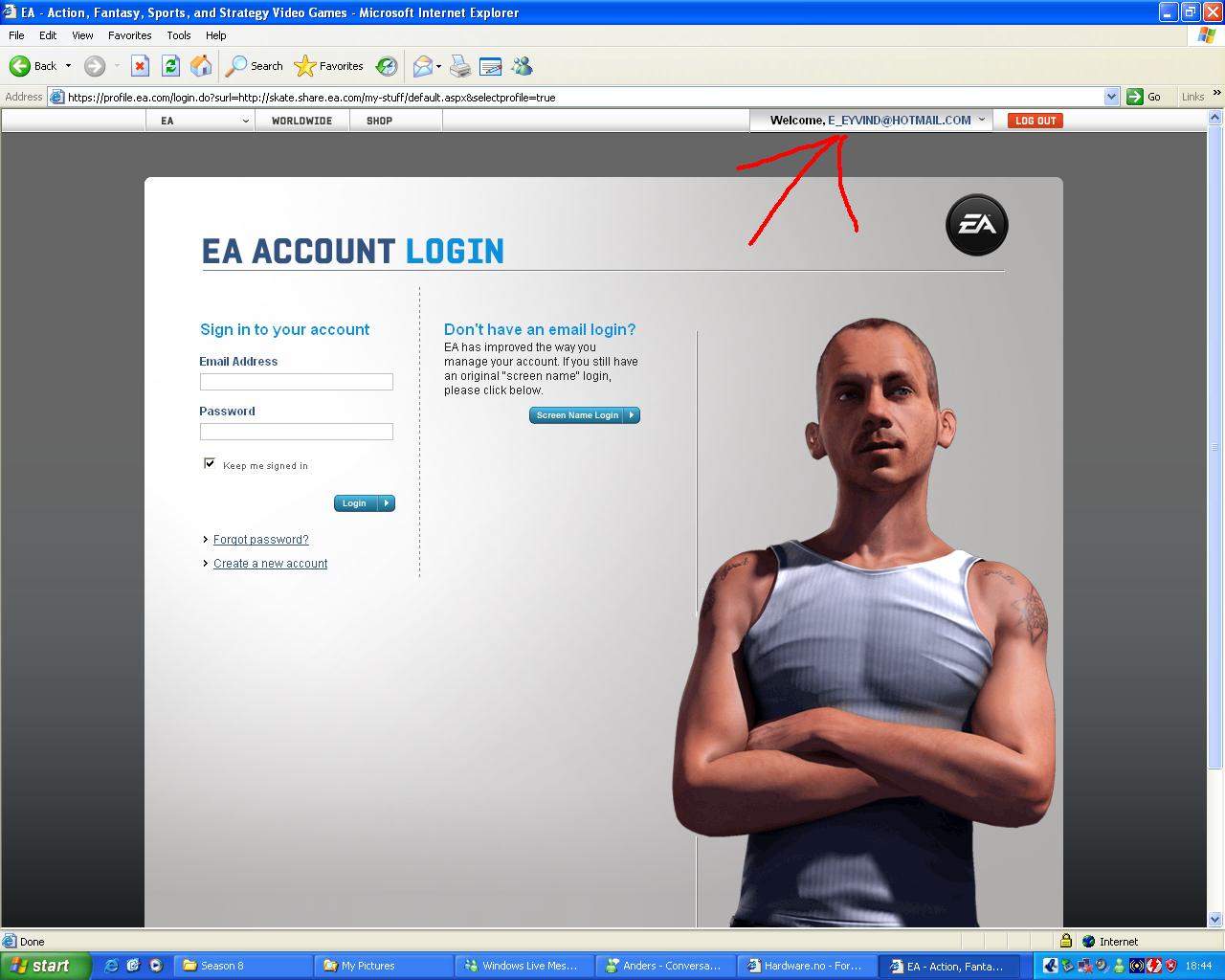Open the History toolbar icon

(387, 66)
